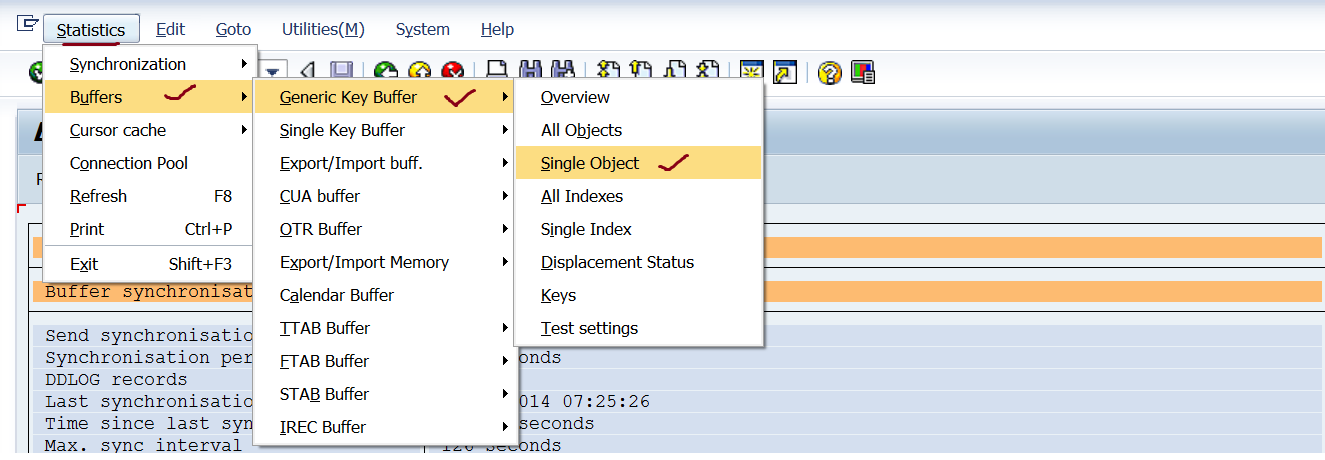Open the Help menu

pos(498,29)
